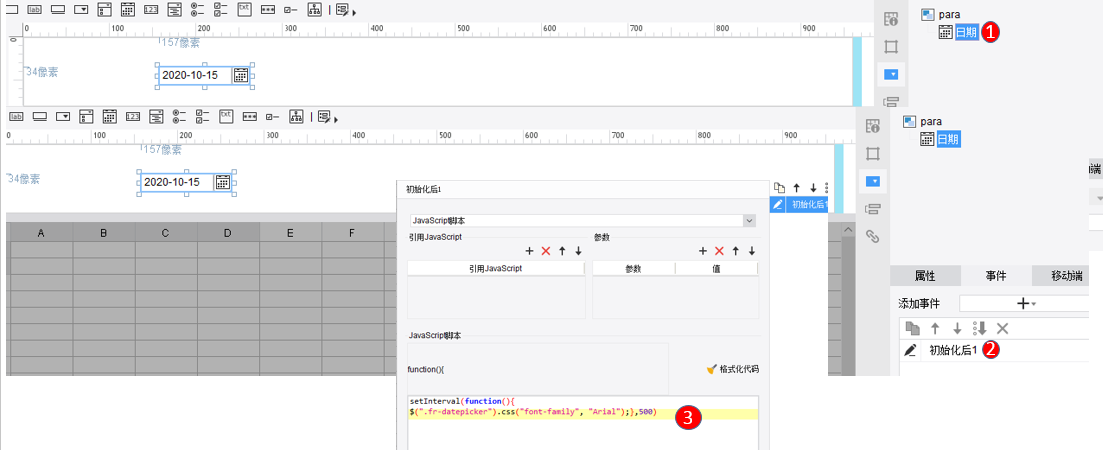Switch to the 属性 tab
Screen dimensions: 1106x450
pyautogui.click(x=925, y=276)
